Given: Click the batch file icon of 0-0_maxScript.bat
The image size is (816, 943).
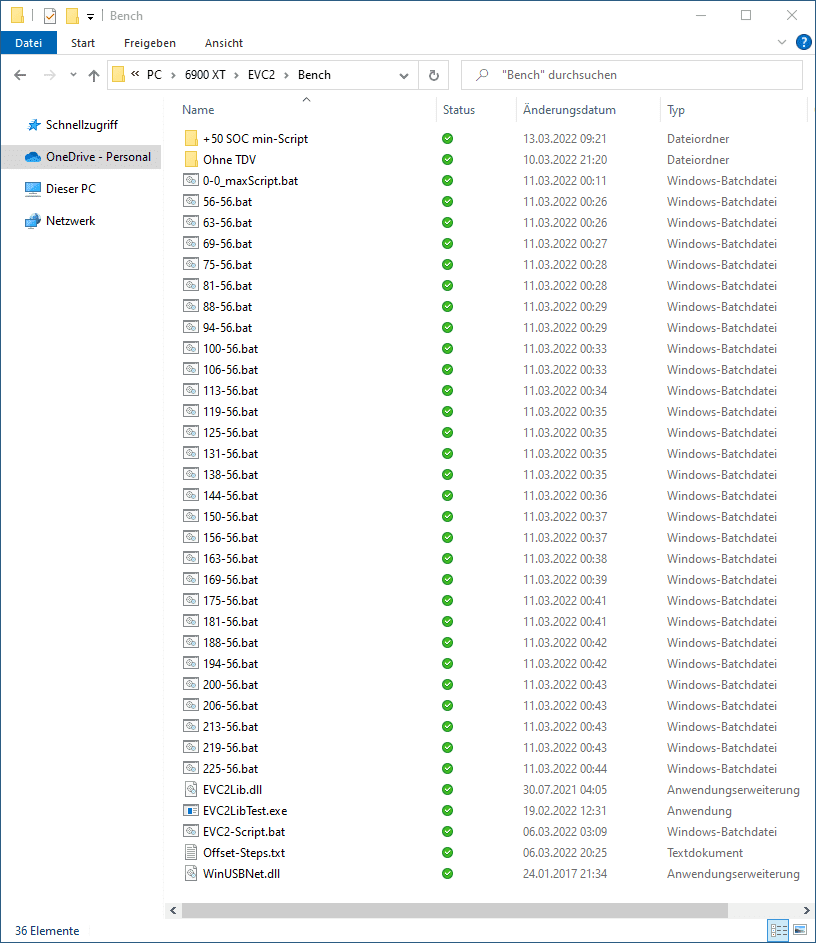Looking at the screenshot, I should point(191,180).
